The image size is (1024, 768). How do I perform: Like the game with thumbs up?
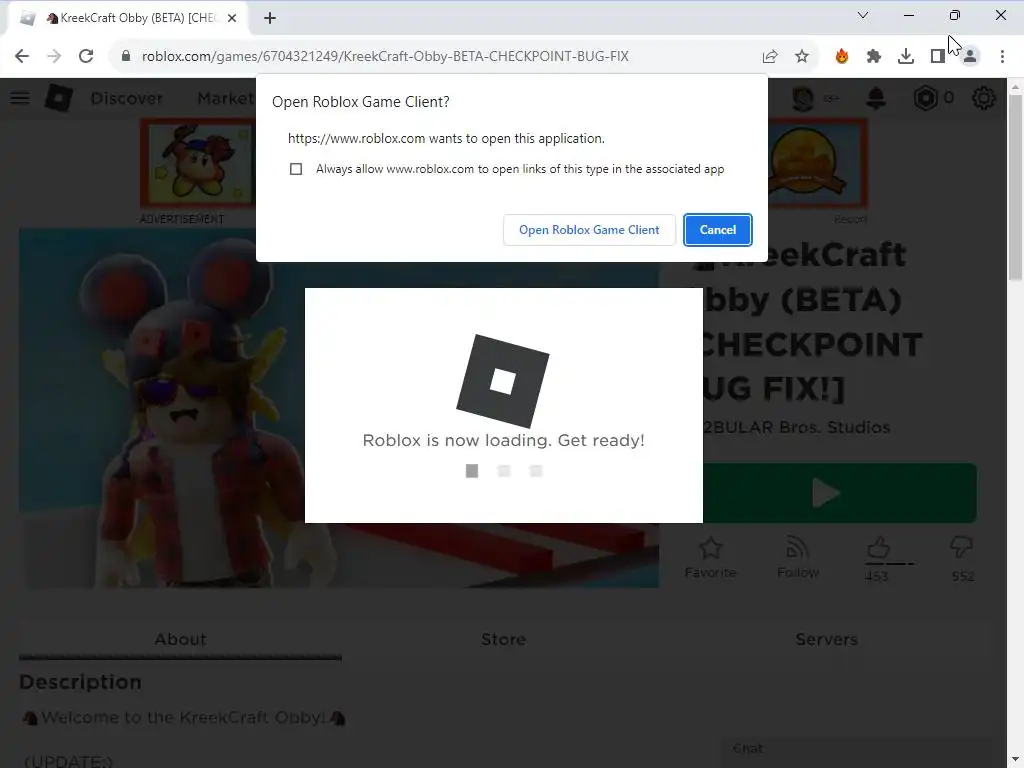point(878,547)
